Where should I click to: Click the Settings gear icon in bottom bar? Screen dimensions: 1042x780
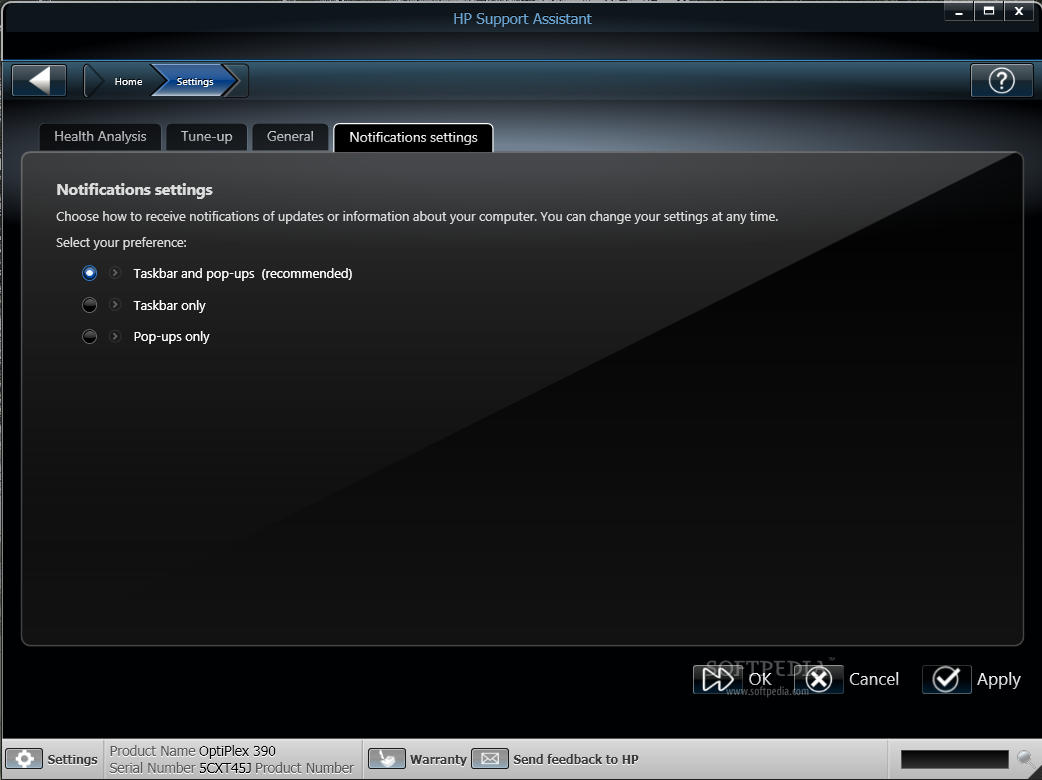tap(25, 759)
